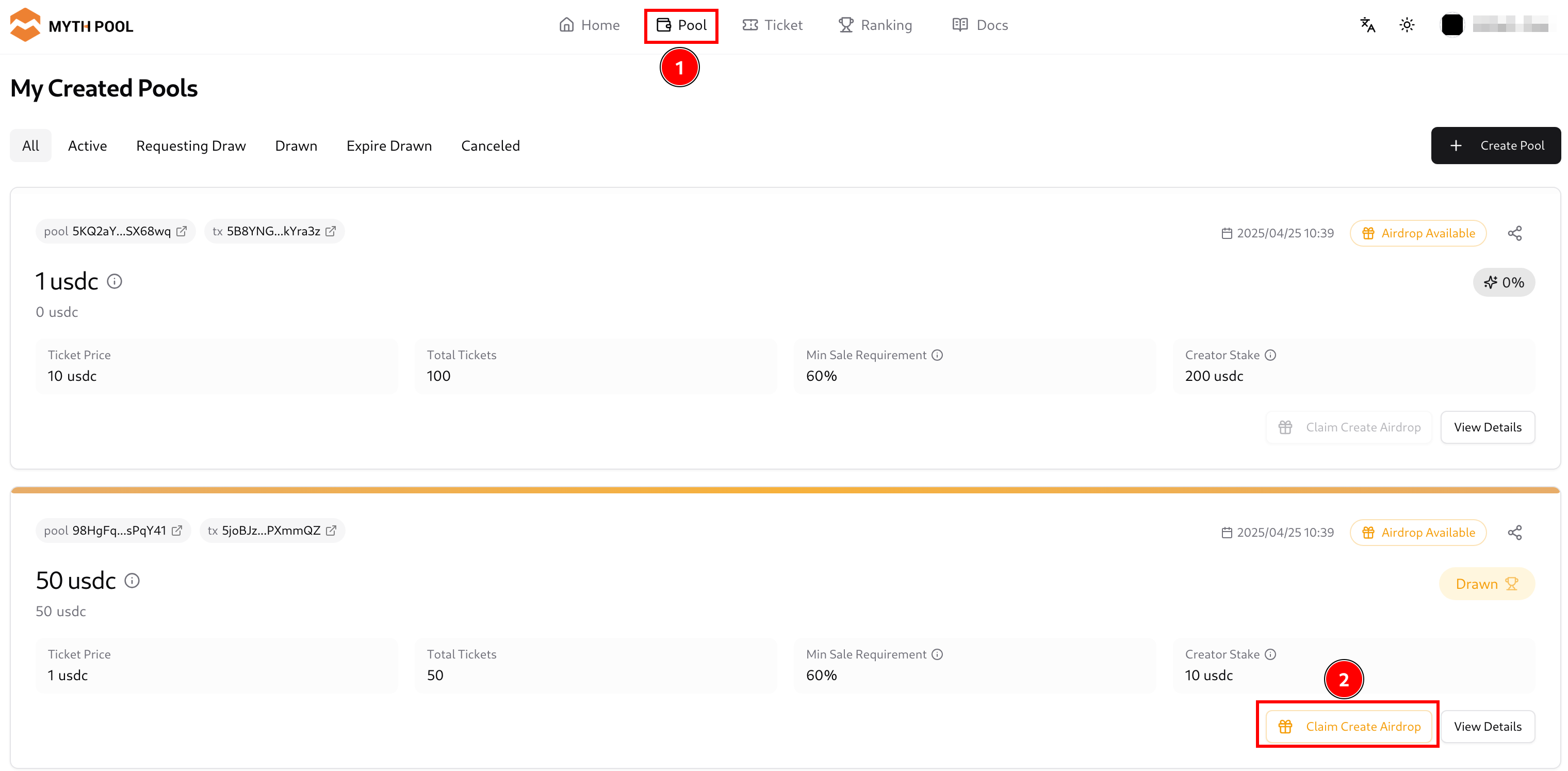Image resolution: width=1568 pixels, height=771 pixels.
Task: Open pool 5KQ2aY...SX68wq external link
Action: coord(182,231)
